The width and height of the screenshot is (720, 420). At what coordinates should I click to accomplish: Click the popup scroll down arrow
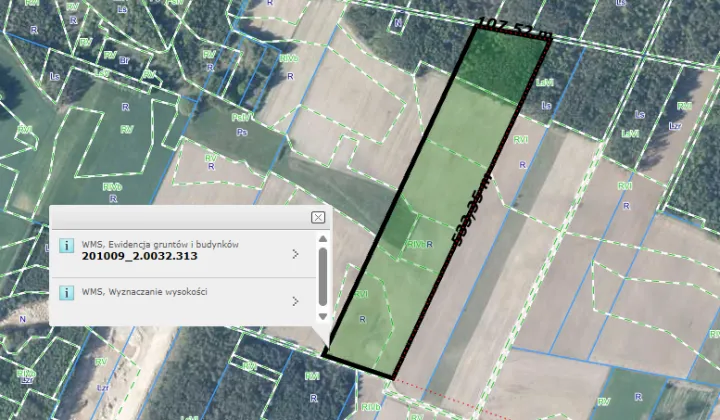tap(323, 316)
